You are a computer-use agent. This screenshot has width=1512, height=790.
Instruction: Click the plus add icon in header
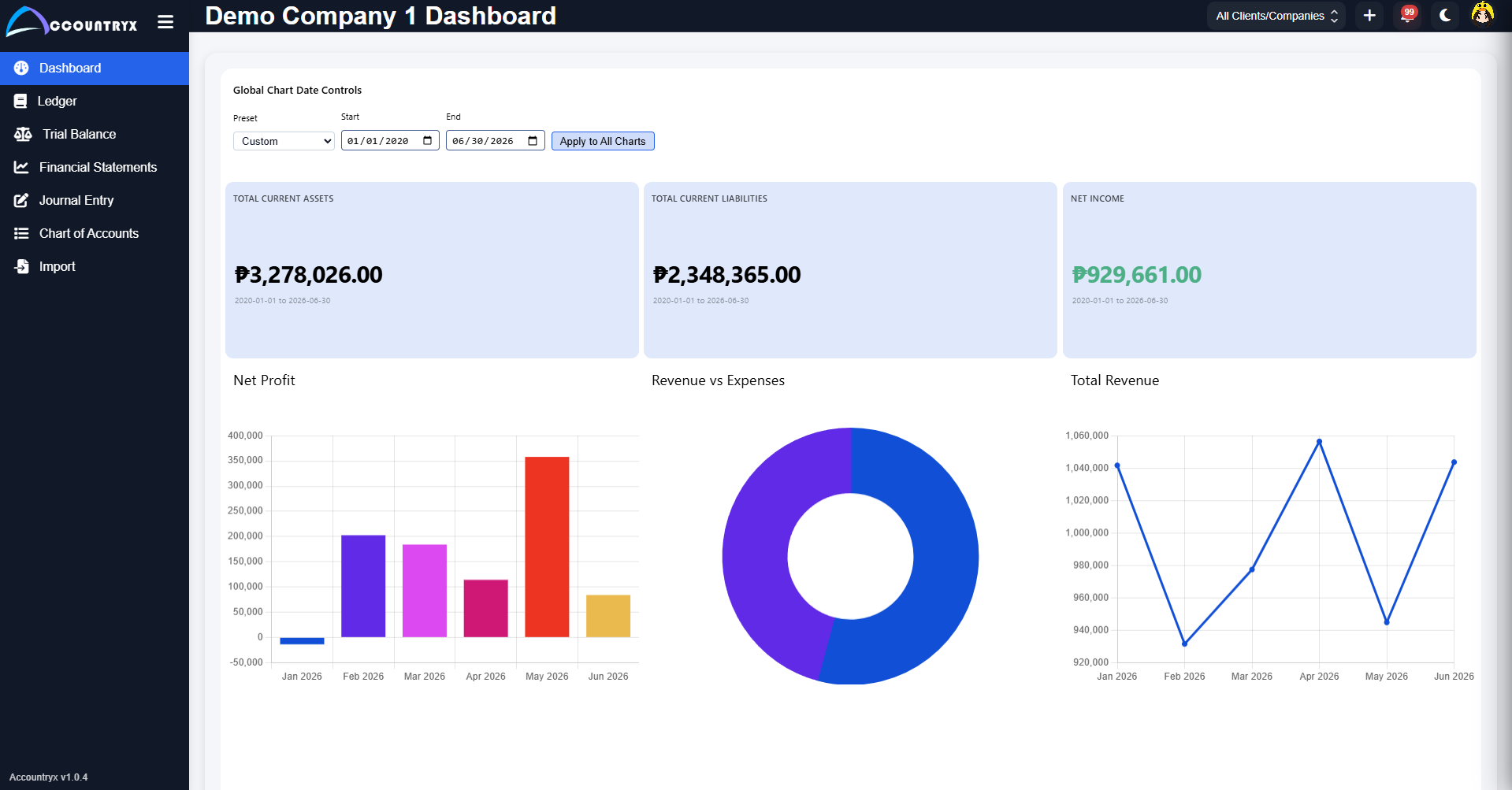pyautogui.click(x=1369, y=16)
